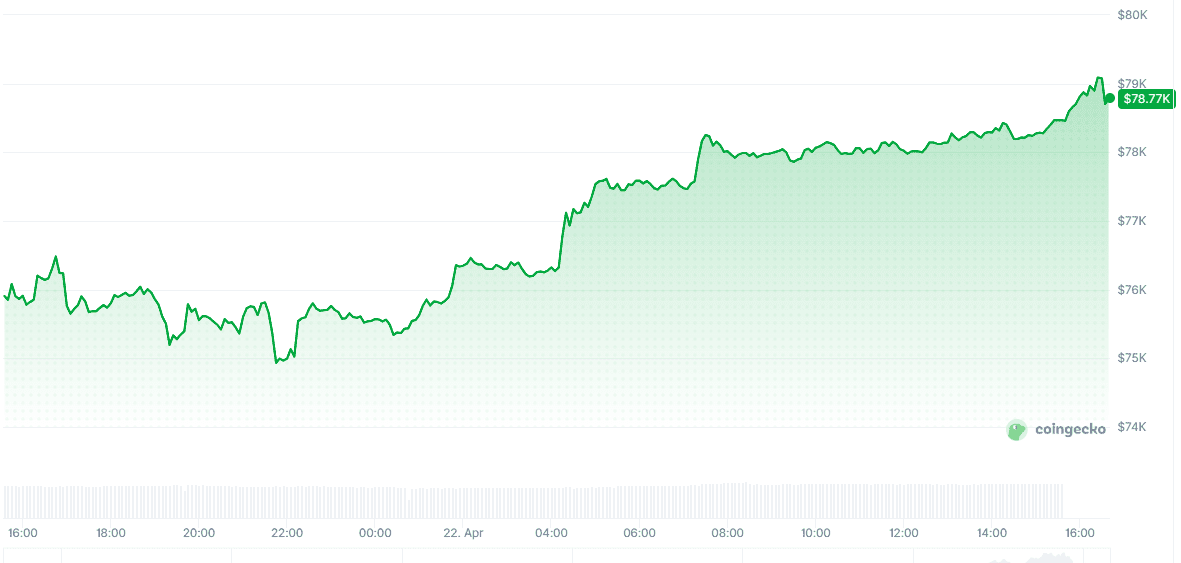The width and height of the screenshot is (1181, 563).
Task: Click the $75K price axis label
Action: pyautogui.click(x=1132, y=358)
